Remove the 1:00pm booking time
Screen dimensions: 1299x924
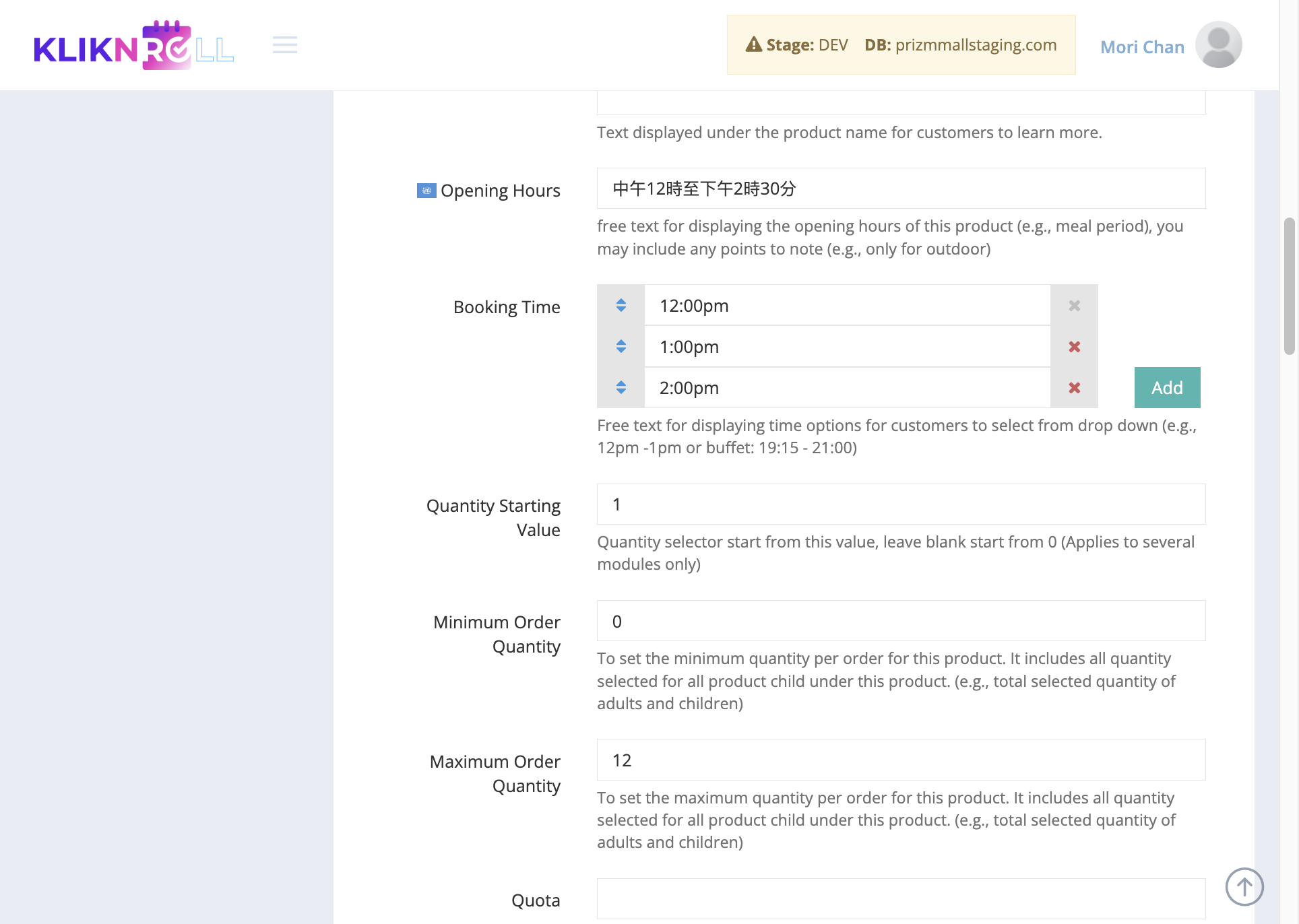tap(1075, 347)
